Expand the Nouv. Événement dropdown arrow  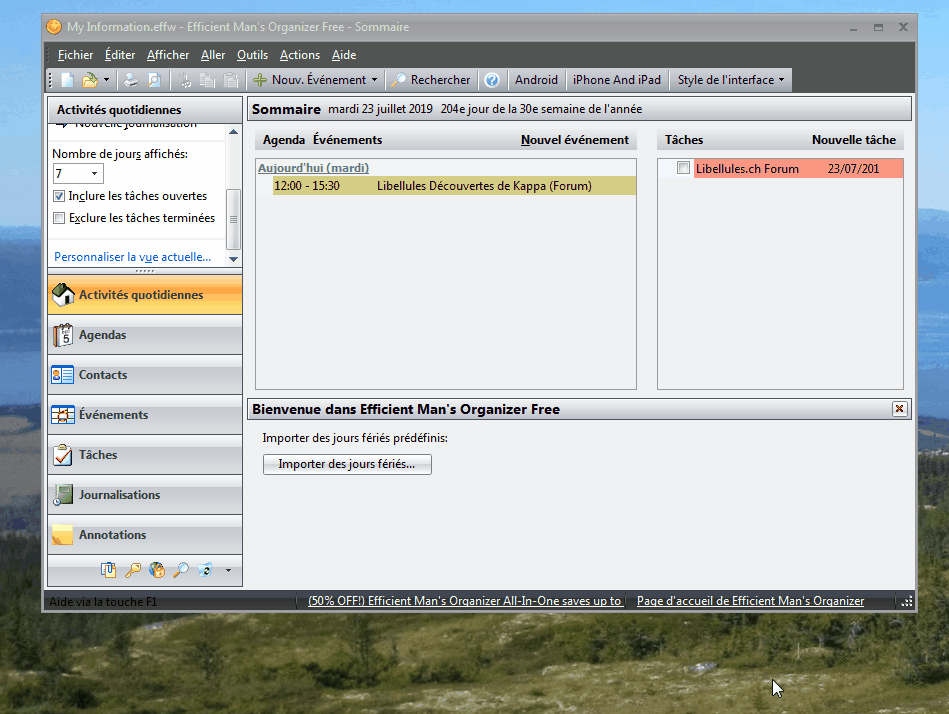pos(375,80)
